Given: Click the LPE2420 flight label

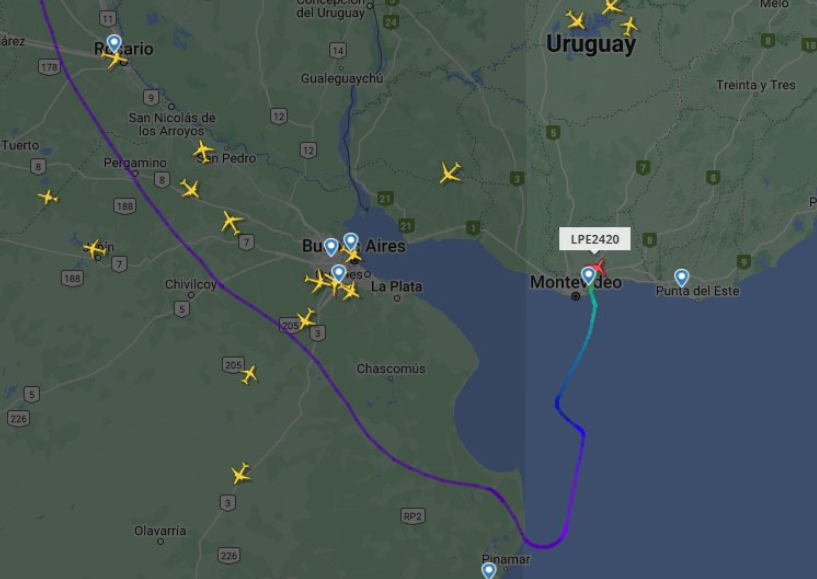Looking at the screenshot, I should [595, 239].
